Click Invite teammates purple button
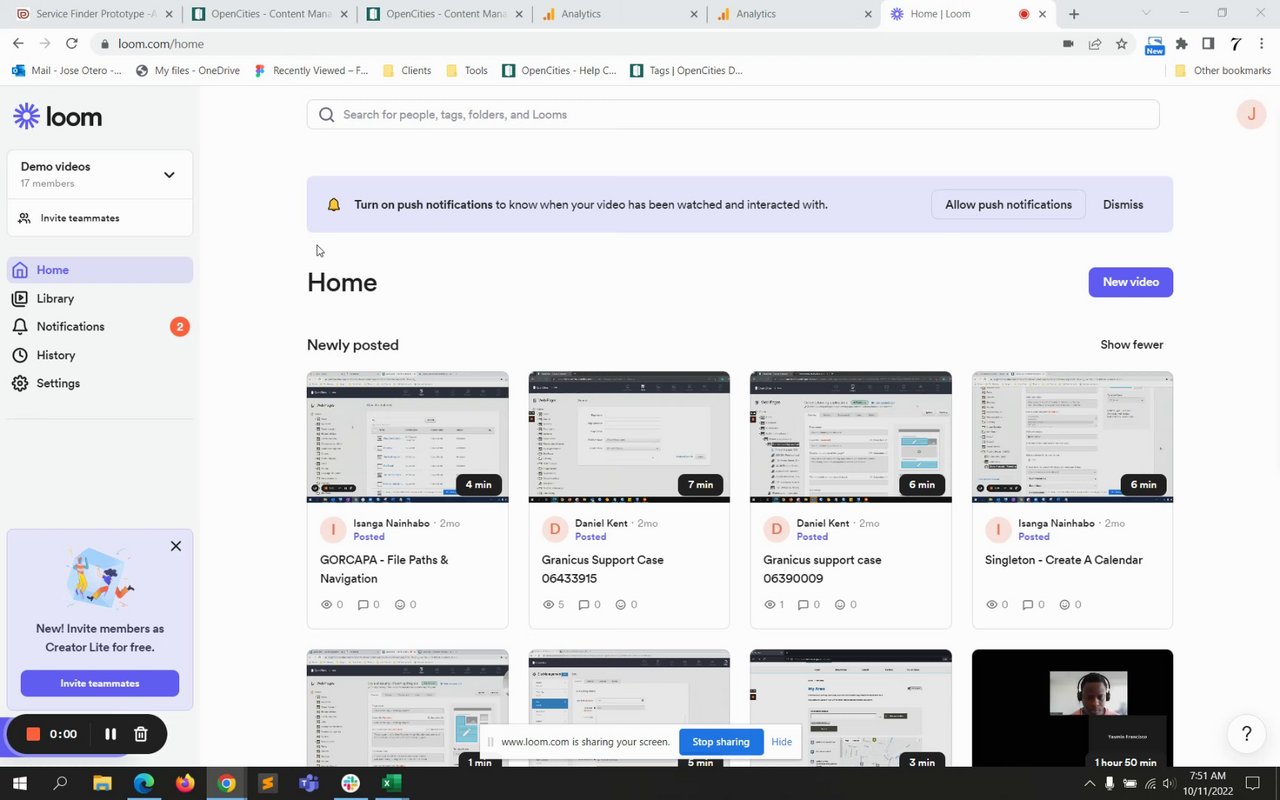The height and width of the screenshot is (800, 1280). click(x=100, y=683)
